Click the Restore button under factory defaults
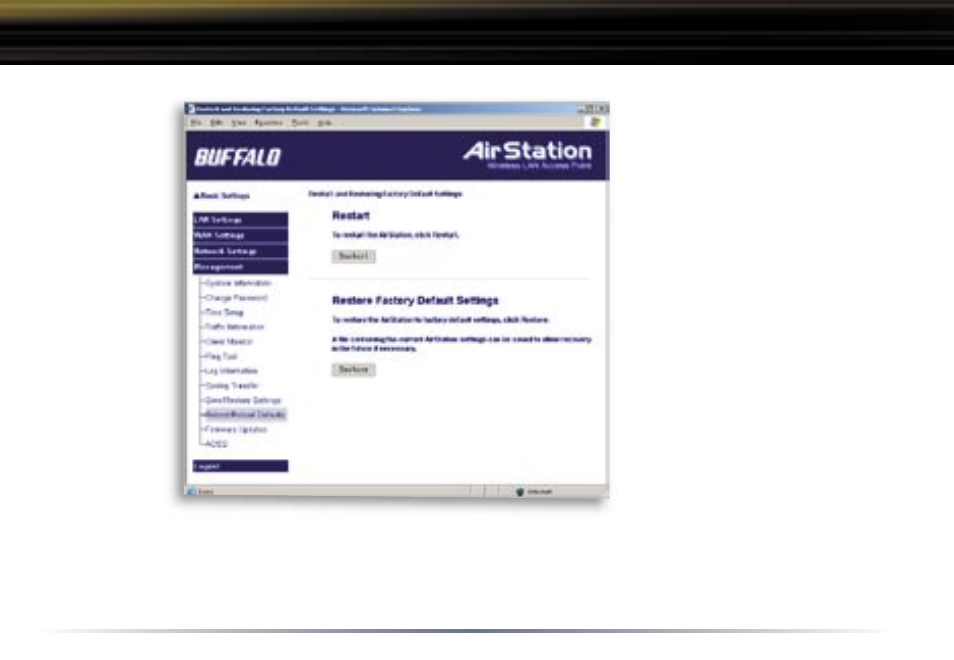The image size is (954, 660). click(x=353, y=370)
